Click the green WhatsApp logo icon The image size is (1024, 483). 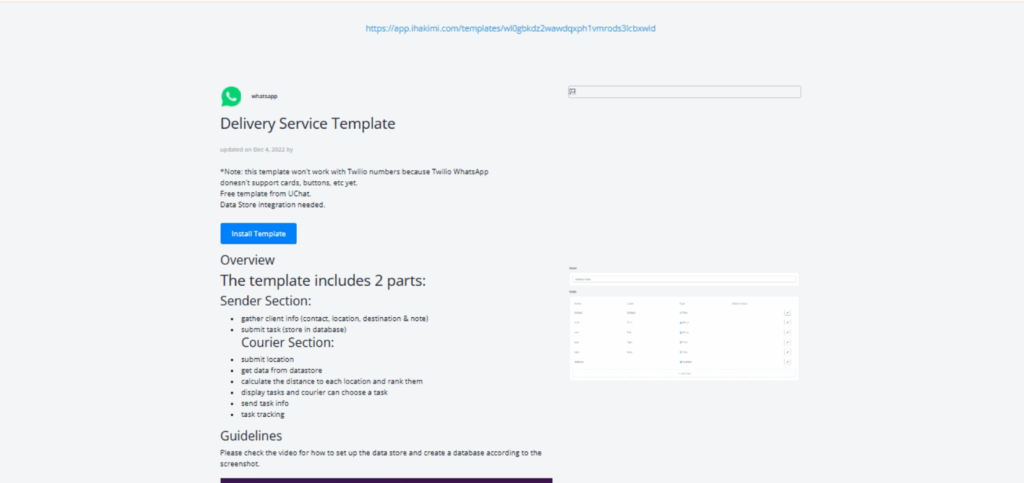pos(231,96)
